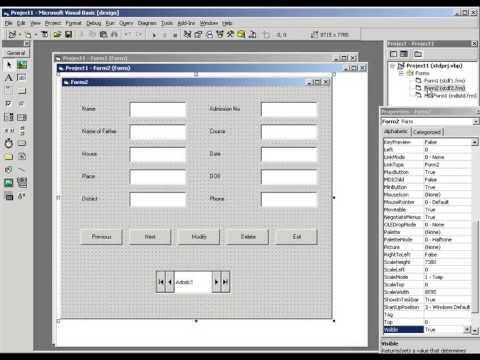Screen dimensions: 480x360
Task: Select the Label tool in the toolbox
Action: pyautogui.click(x=9, y=78)
